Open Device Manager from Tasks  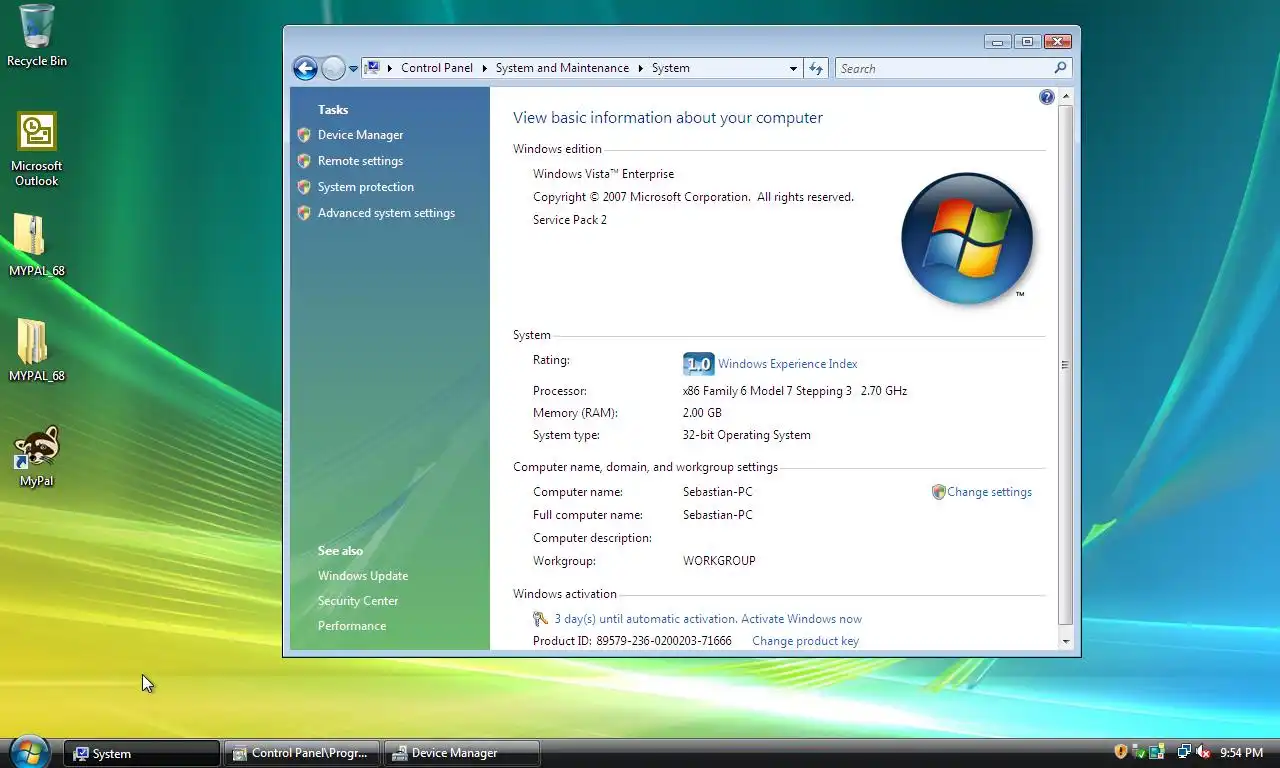click(x=360, y=135)
